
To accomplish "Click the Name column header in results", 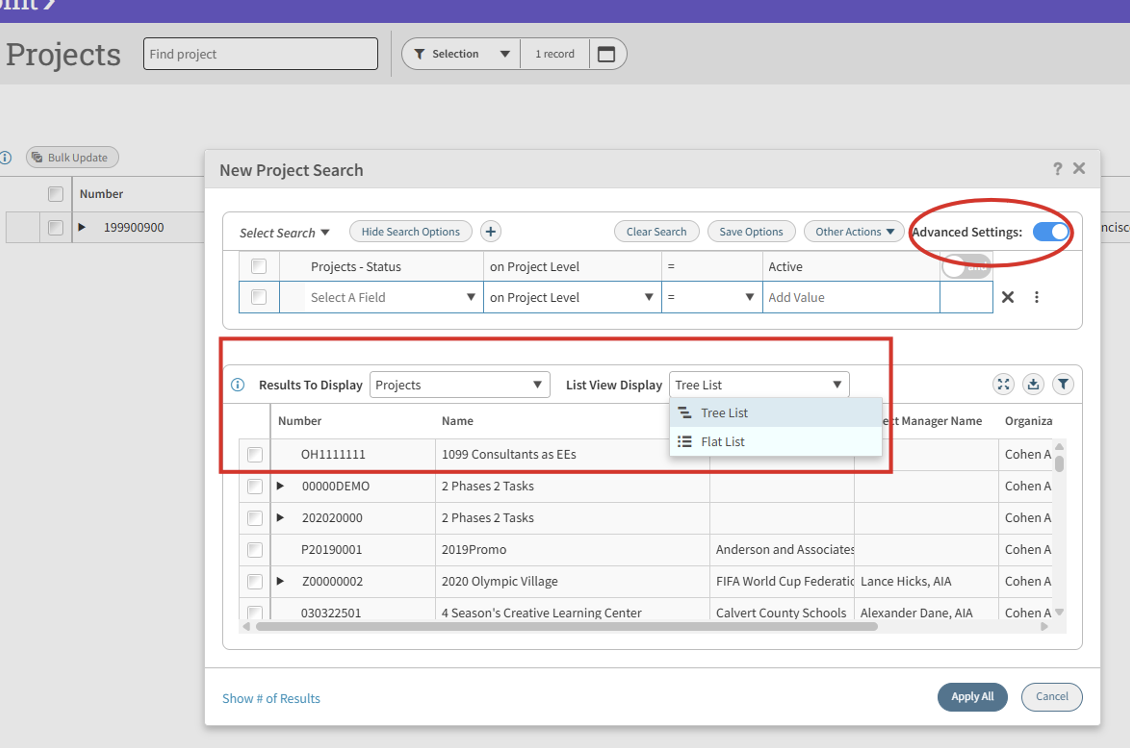I will [x=457, y=421].
